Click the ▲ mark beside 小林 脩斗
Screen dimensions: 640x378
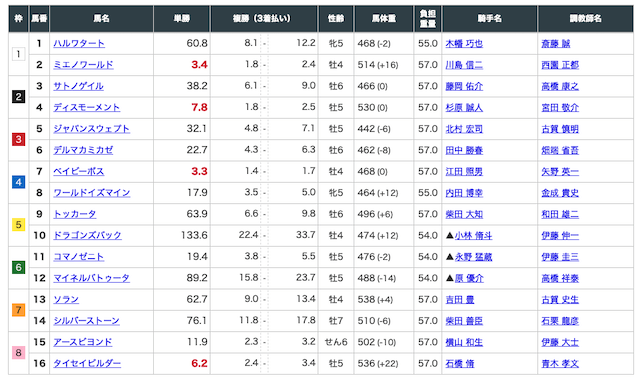coord(449,236)
